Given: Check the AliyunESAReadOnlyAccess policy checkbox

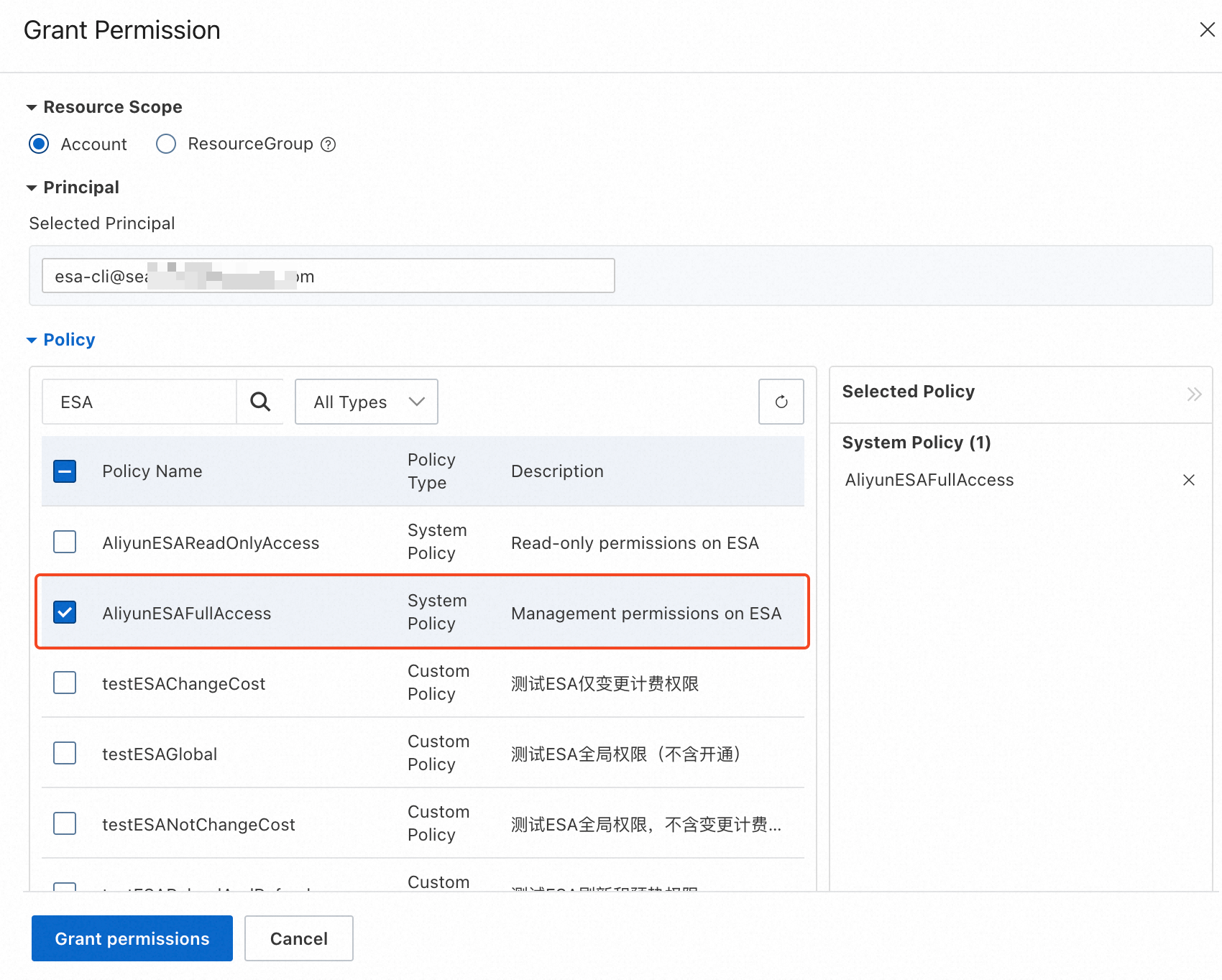Looking at the screenshot, I should click(65, 542).
